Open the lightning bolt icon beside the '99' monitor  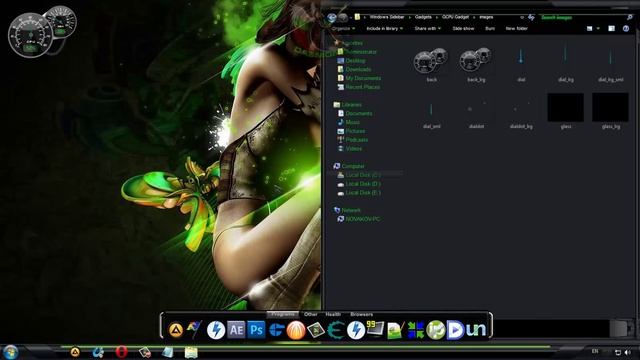tap(356, 330)
